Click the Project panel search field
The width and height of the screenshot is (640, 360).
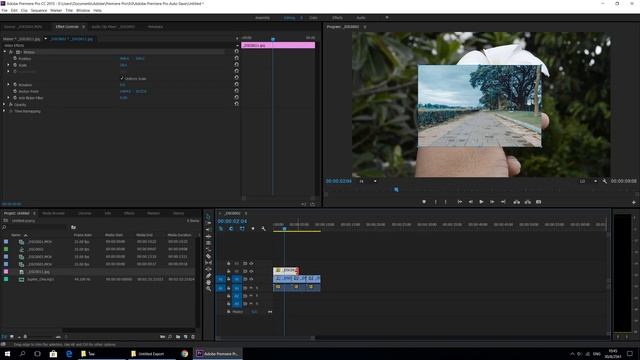(35, 227)
